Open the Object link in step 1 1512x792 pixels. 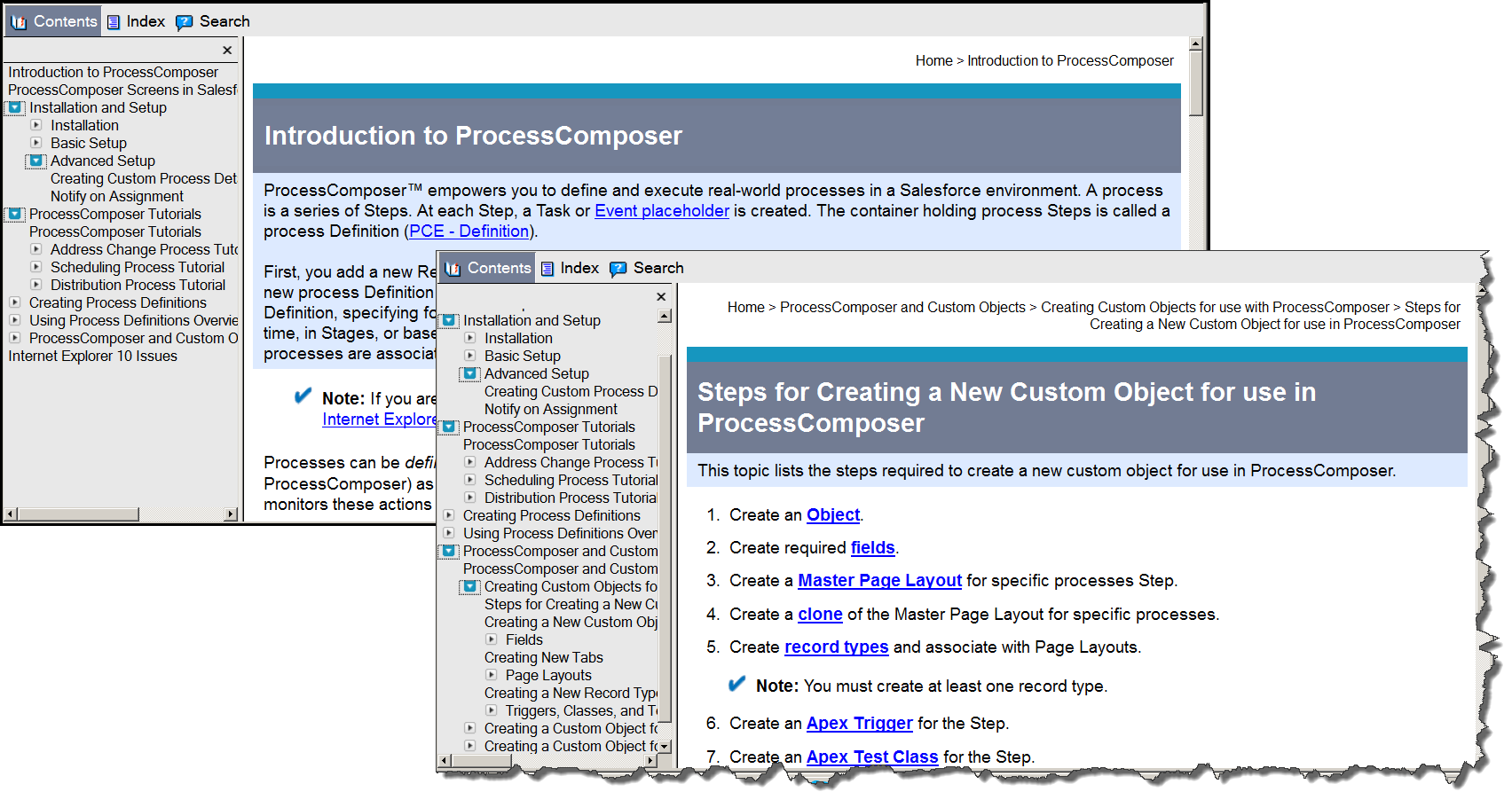point(833,515)
